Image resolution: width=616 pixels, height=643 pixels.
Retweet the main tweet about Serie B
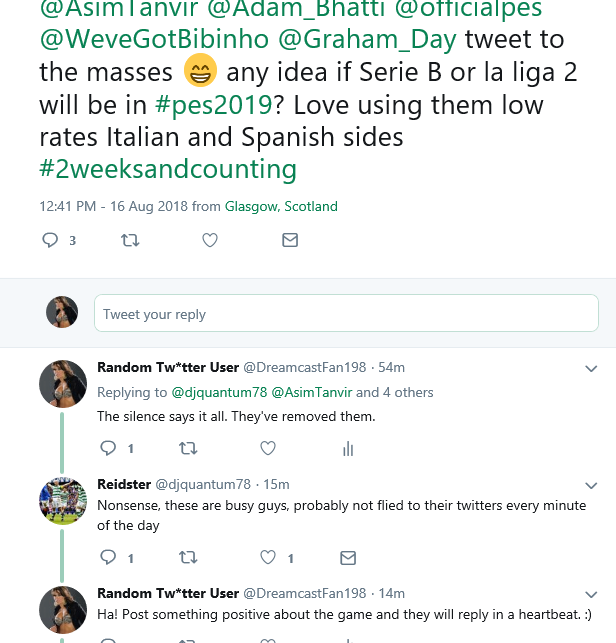pyautogui.click(x=130, y=240)
